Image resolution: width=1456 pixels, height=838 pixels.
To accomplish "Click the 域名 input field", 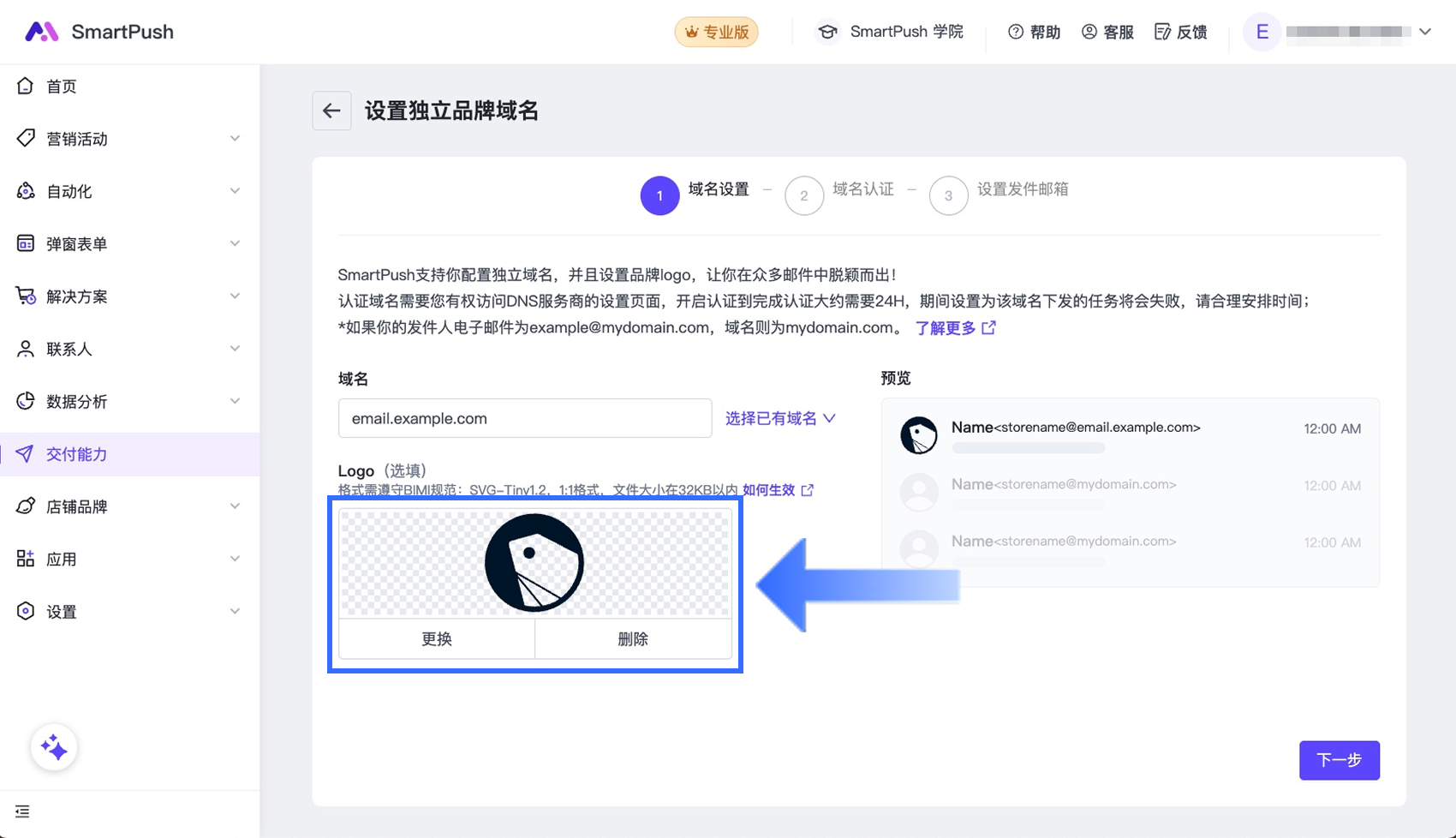I will (x=524, y=418).
